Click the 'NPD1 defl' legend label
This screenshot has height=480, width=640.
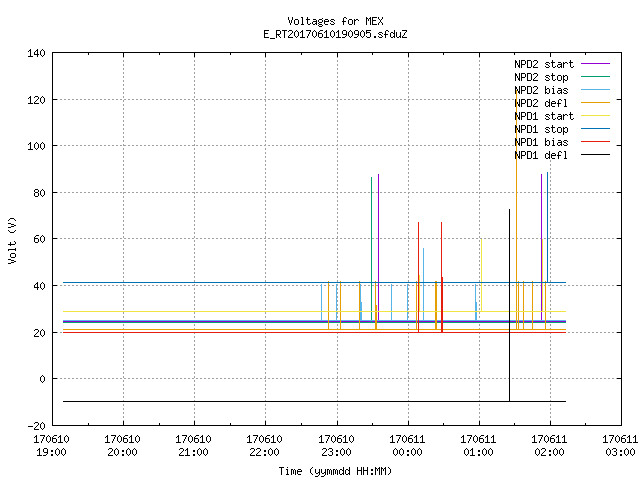pyautogui.click(x=541, y=156)
